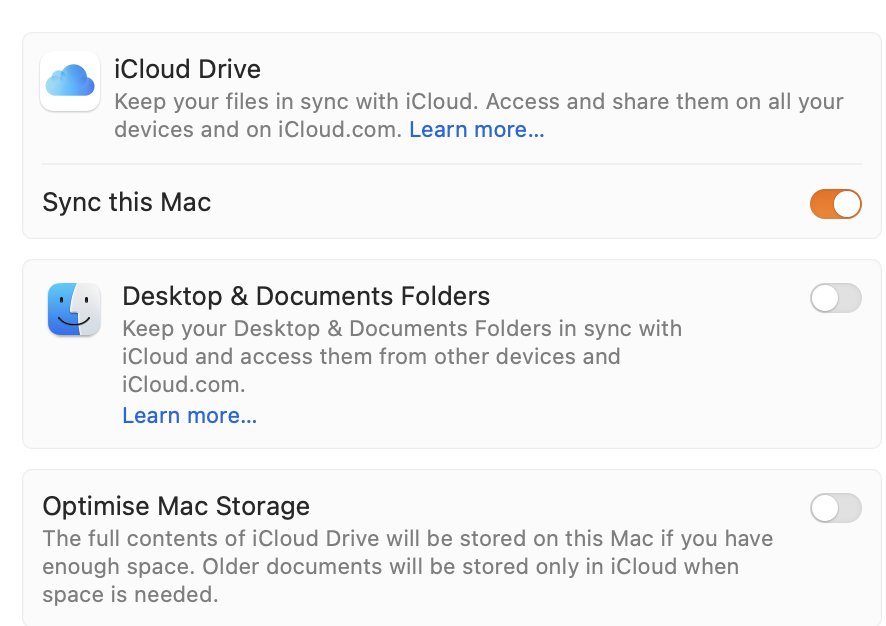The image size is (886, 626).
Task: Click the Finder face icon
Action: (74, 308)
